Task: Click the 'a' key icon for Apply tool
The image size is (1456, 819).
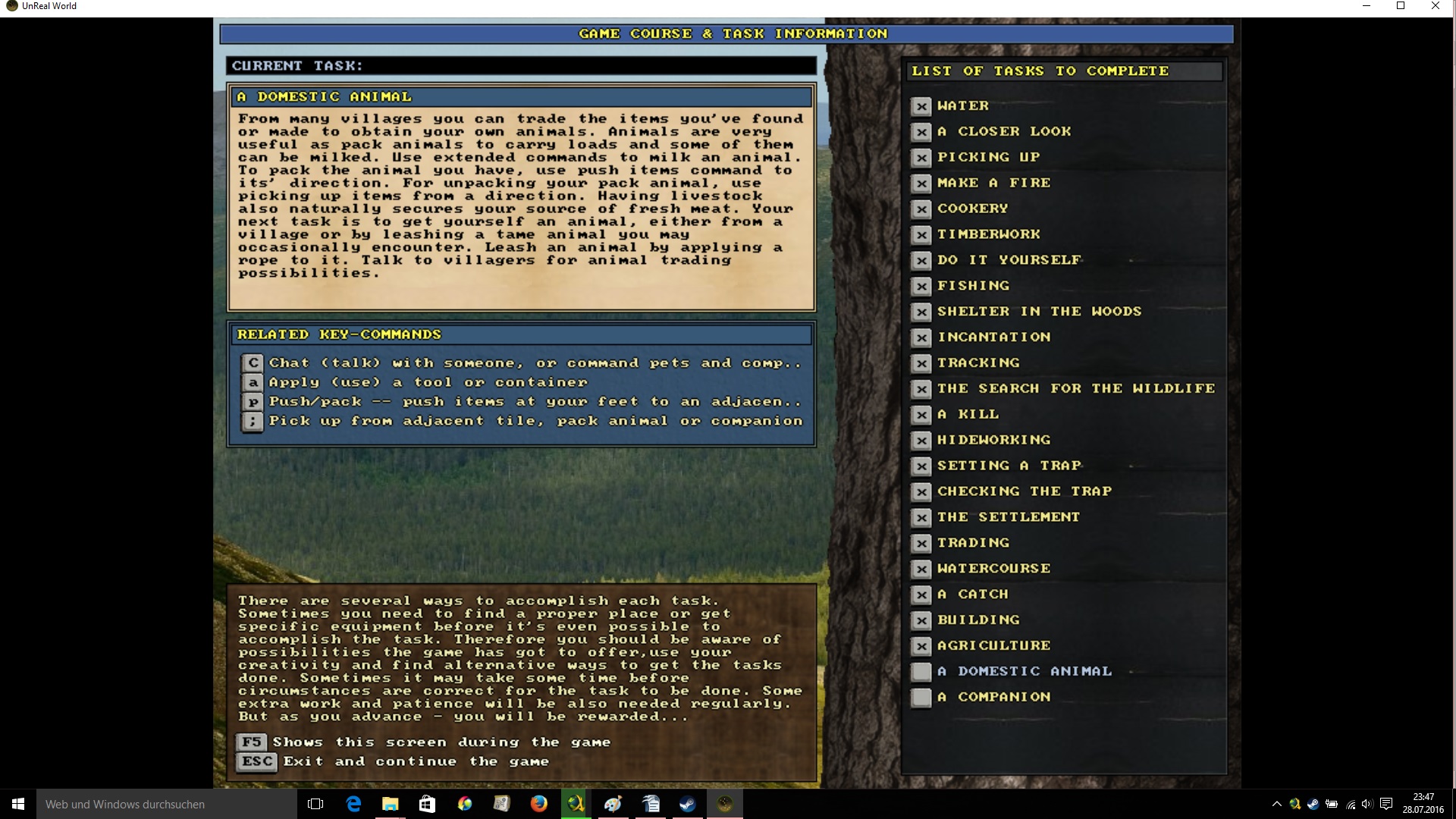Action: point(253,383)
